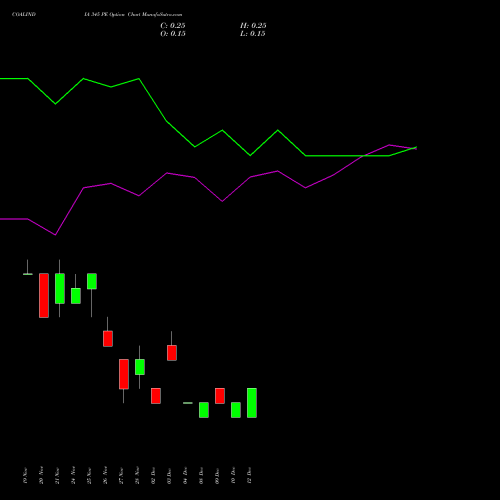The width and height of the screenshot is (500, 500).
Task: Click the '08 Dec' date label
Action: (201, 475)
